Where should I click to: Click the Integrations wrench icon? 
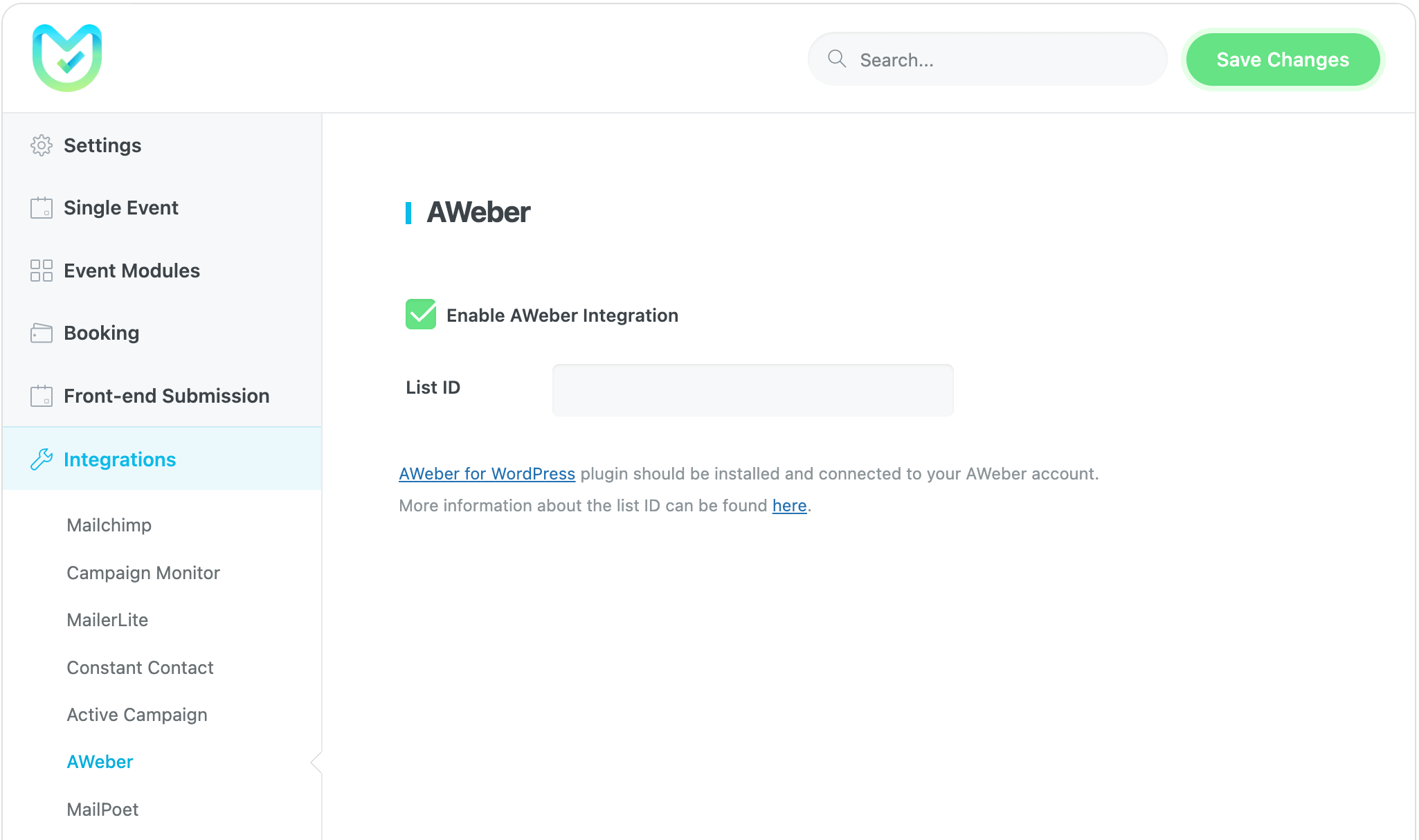pyautogui.click(x=42, y=459)
